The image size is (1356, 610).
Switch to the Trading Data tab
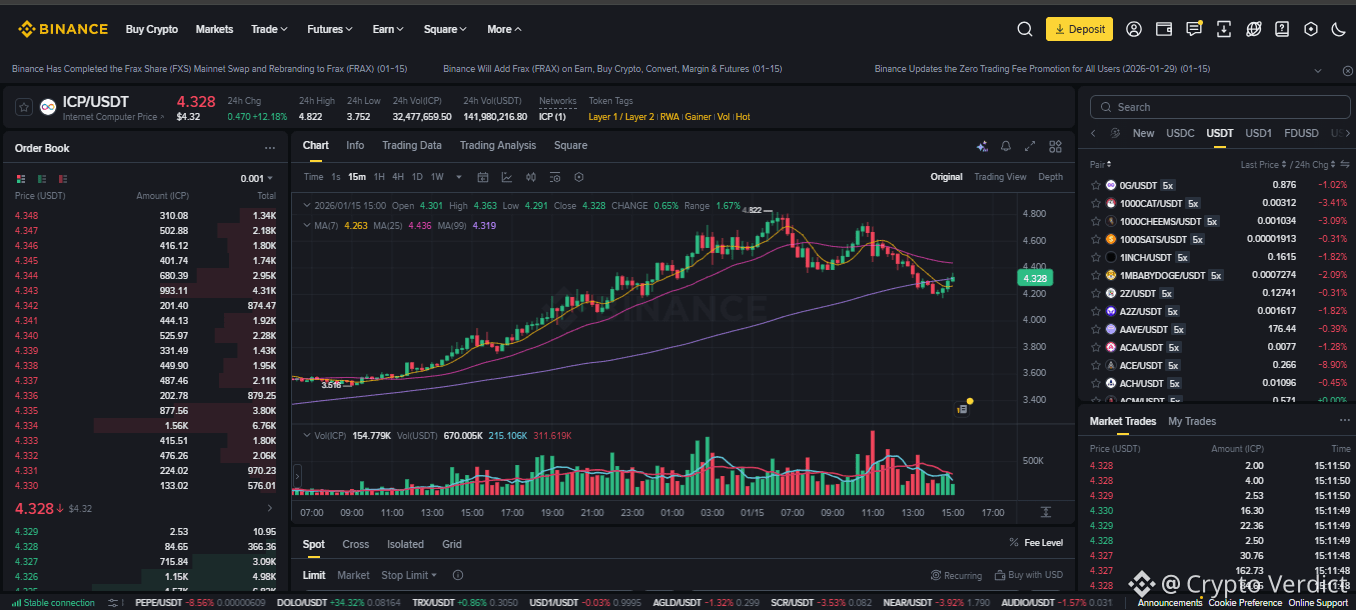[x=412, y=145]
